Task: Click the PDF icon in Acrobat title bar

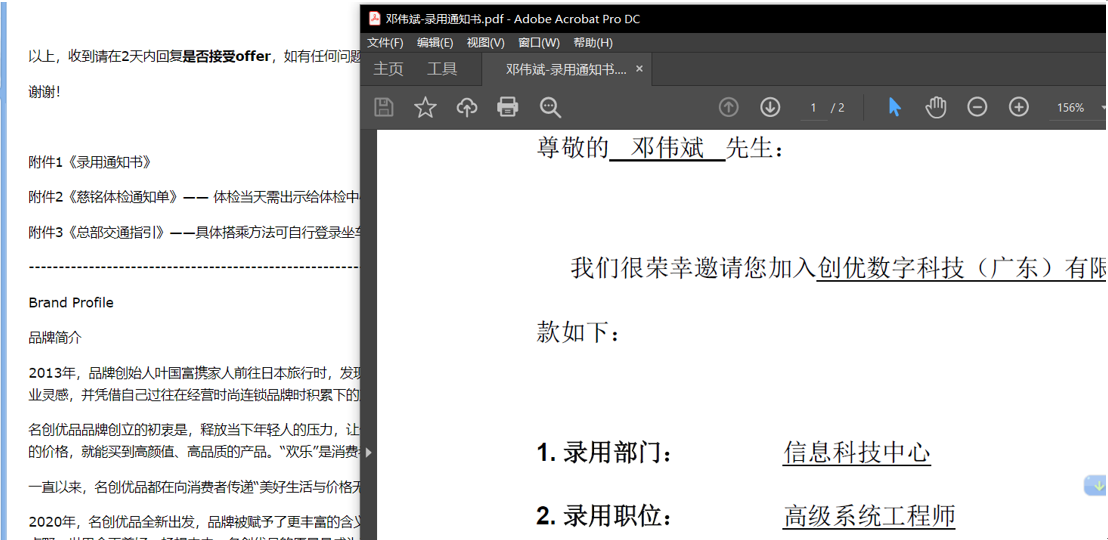Action: click(x=375, y=18)
